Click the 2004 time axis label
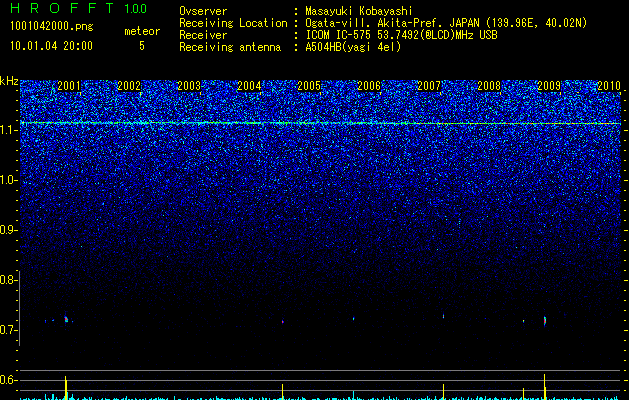 (249, 86)
